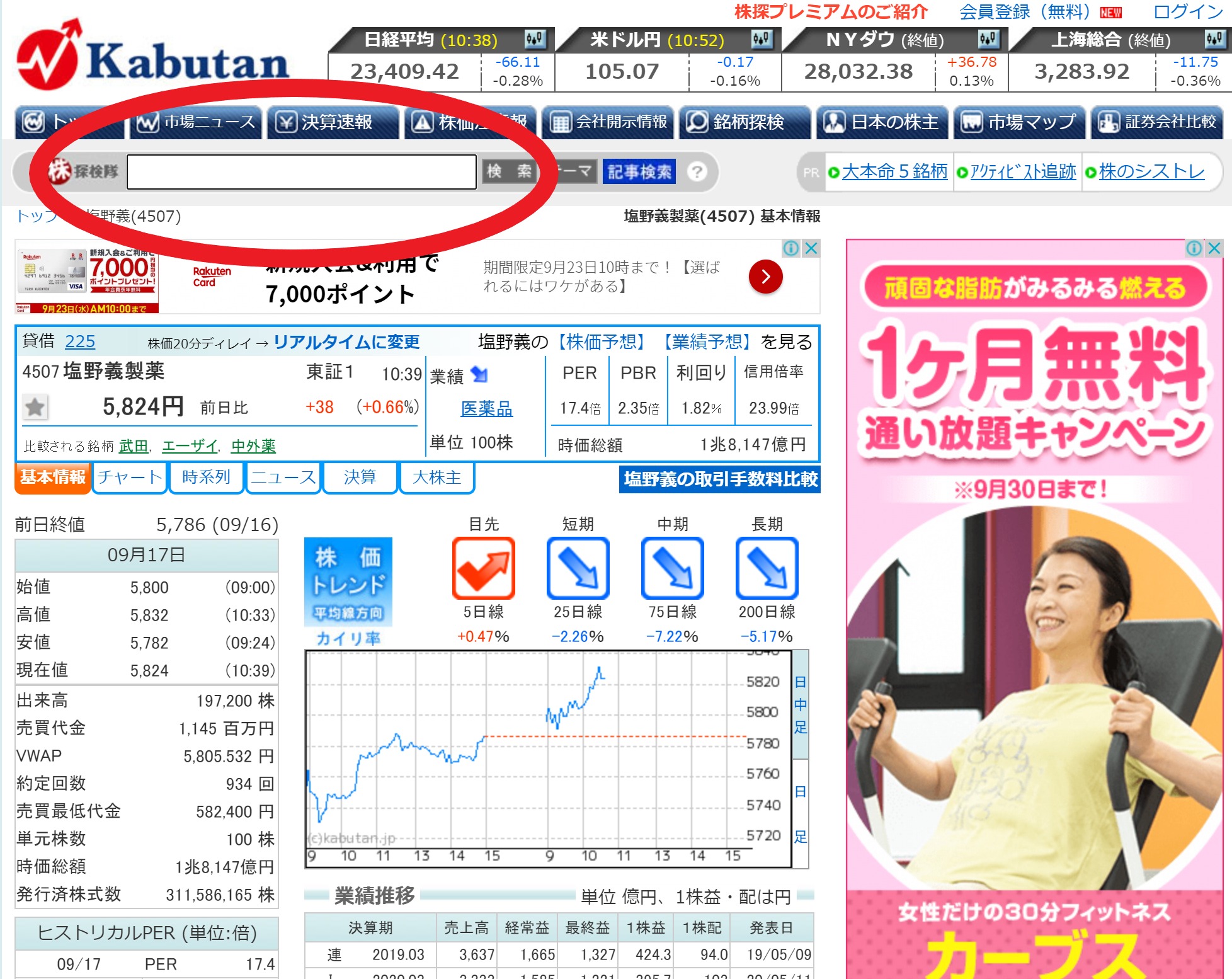Add stock to favorites with star icon
This screenshot has height=979, width=1232.
(x=35, y=407)
